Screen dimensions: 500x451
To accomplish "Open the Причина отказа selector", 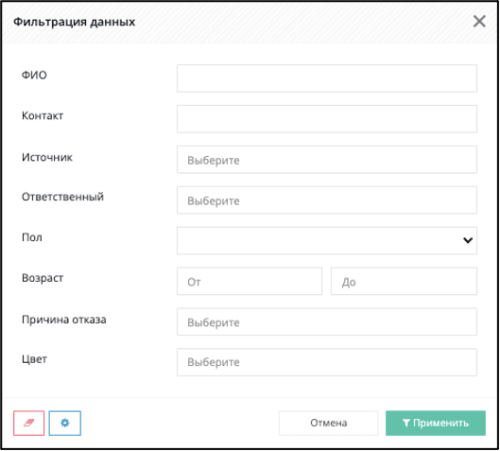I will [x=327, y=322].
